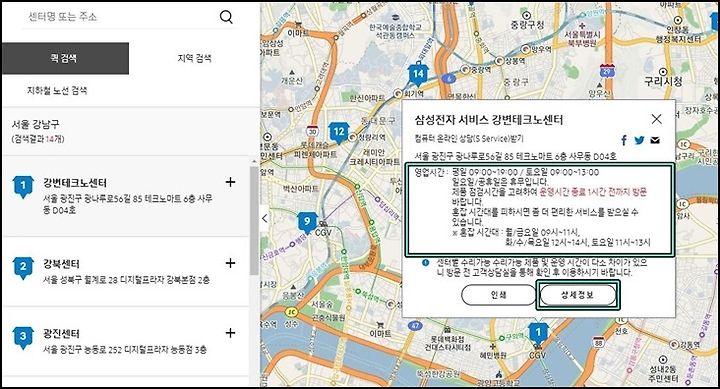Select the 퀵 검색 tab
The height and width of the screenshot is (389, 720).
[65, 58]
